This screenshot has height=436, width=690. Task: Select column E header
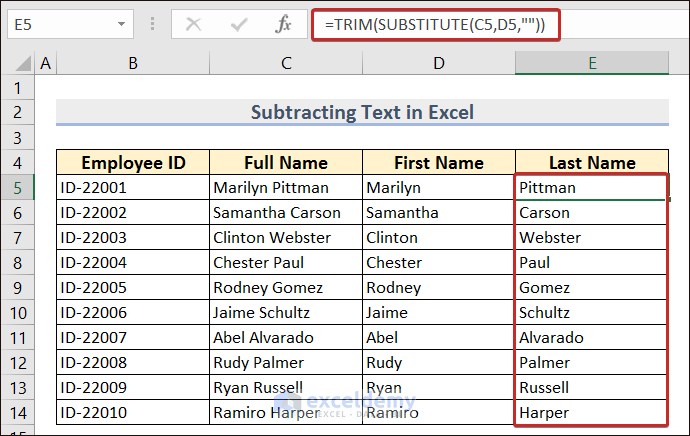[592, 64]
